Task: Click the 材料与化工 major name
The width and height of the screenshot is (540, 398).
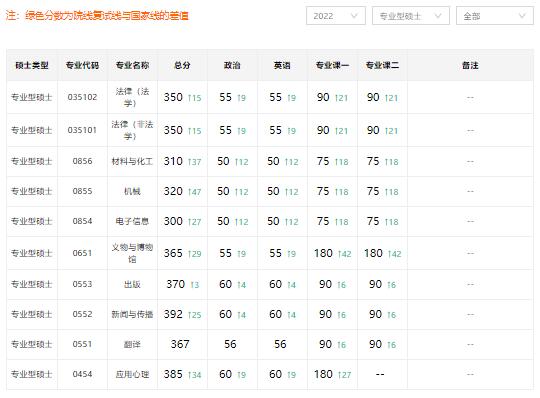Action: coord(132,161)
